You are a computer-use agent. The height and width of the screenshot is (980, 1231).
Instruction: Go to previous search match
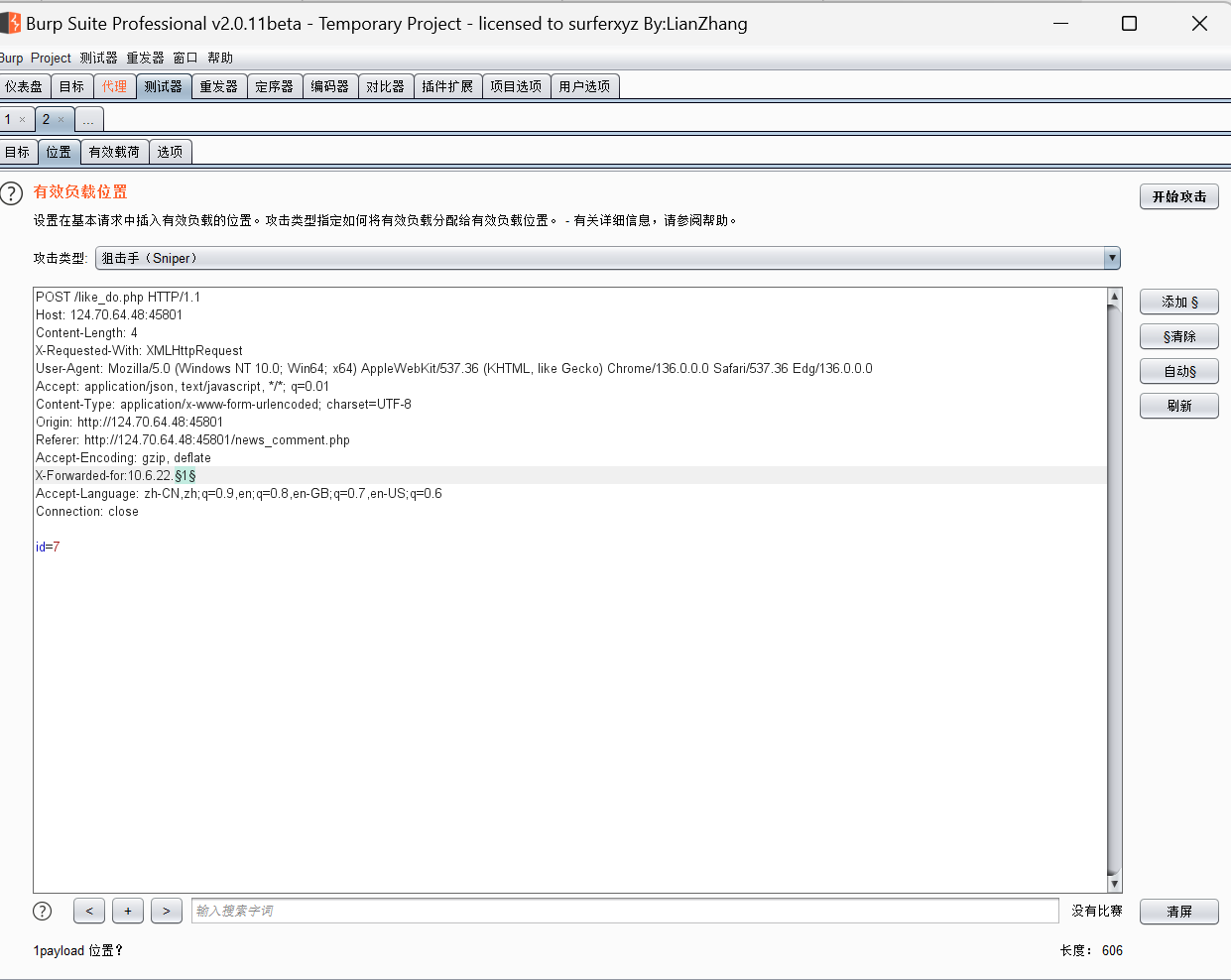[x=89, y=911]
